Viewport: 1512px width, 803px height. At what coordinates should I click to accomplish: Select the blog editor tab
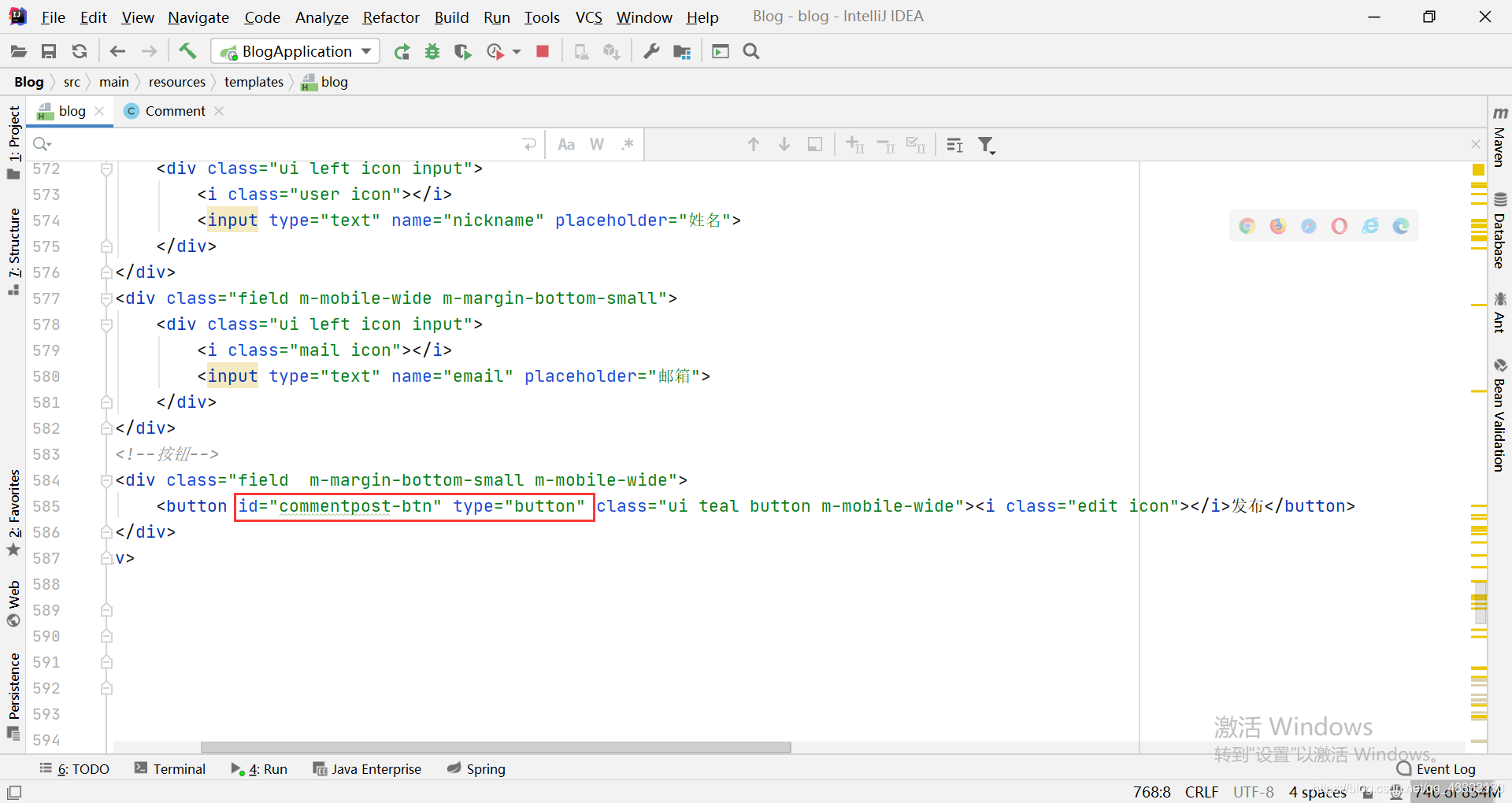point(72,111)
